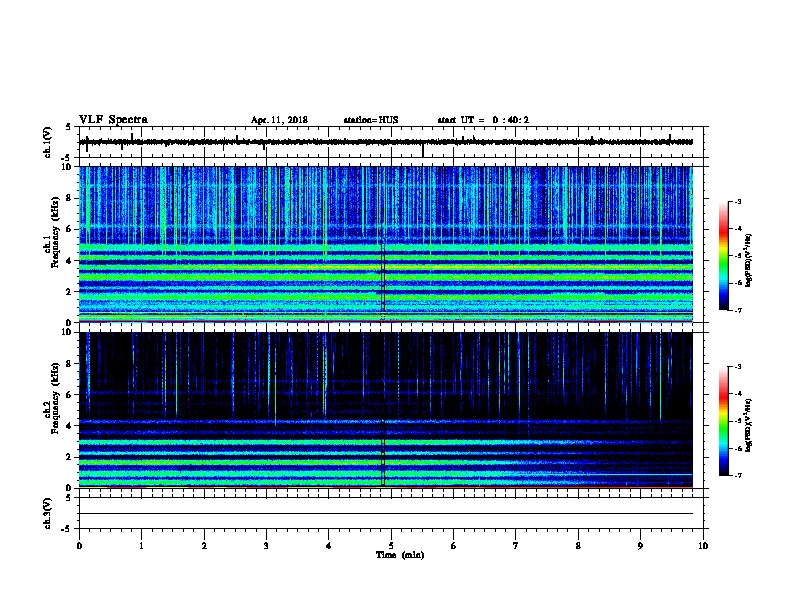
Task: Click the dark vertical gap in ch.2 spectrogram
Action: (383, 452)
